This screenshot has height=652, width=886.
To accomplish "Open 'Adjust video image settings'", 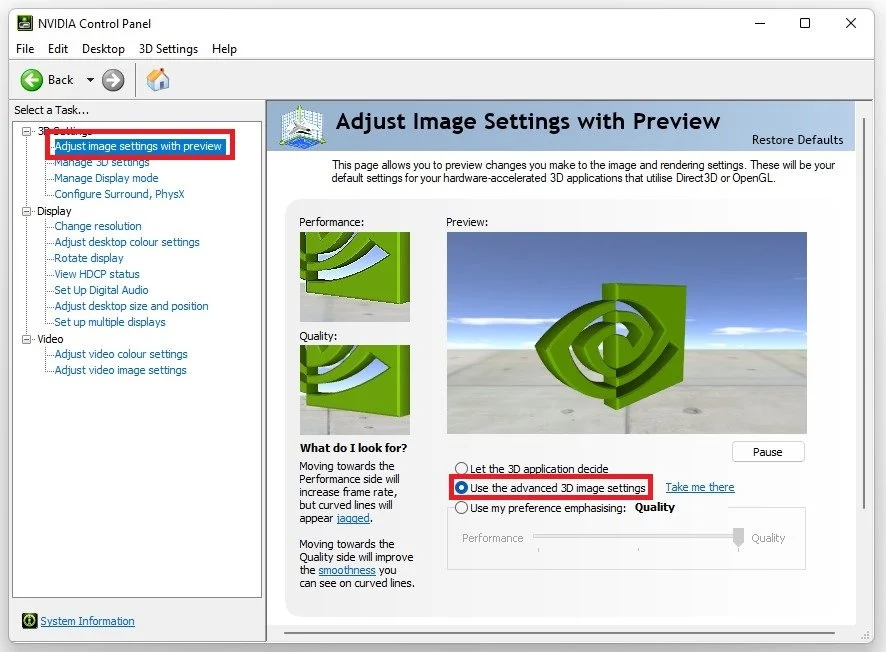I will coord(120,370).
